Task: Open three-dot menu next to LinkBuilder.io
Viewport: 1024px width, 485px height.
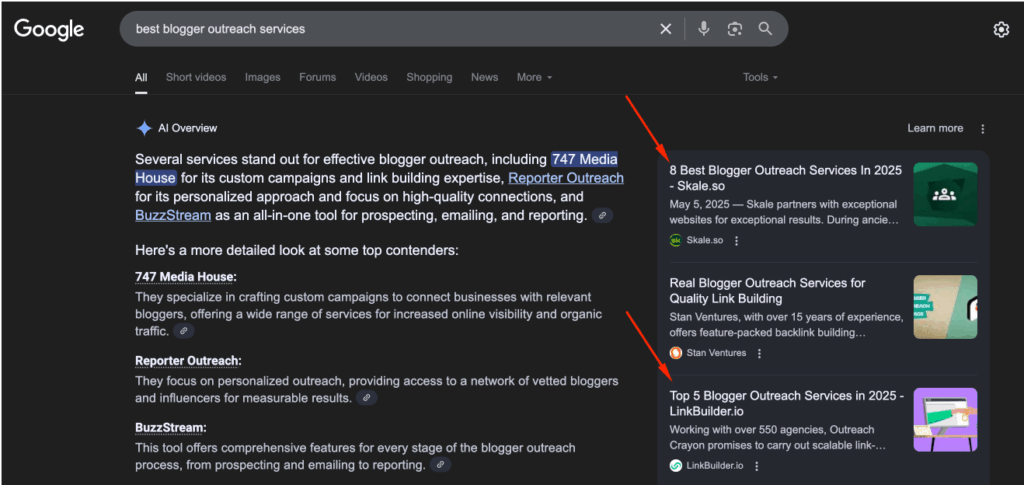Action: coord(757,466)
